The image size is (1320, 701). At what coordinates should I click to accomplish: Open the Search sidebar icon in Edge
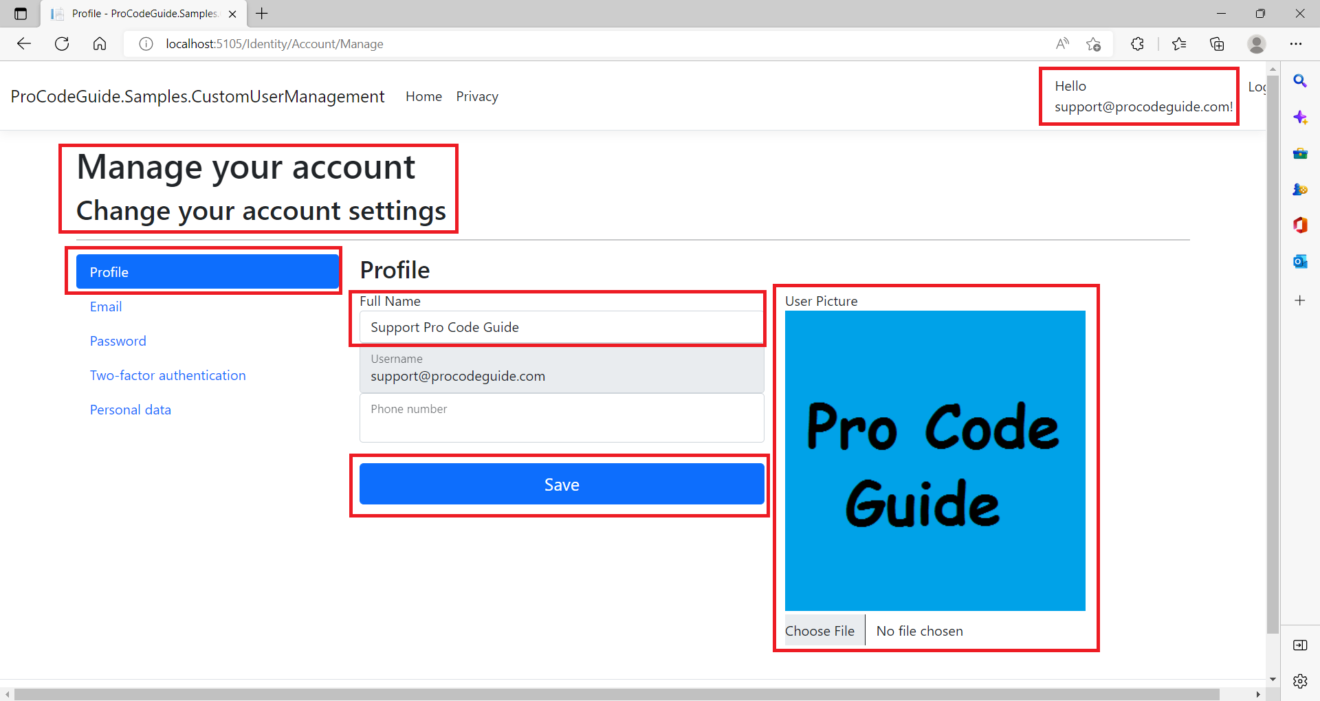[x=1300, y=81]
